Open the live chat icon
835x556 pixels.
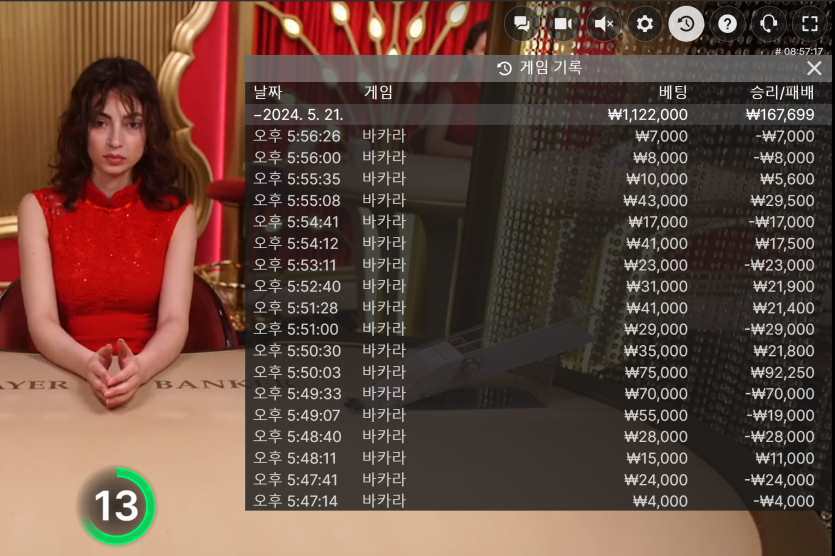[x=522, y=24]
